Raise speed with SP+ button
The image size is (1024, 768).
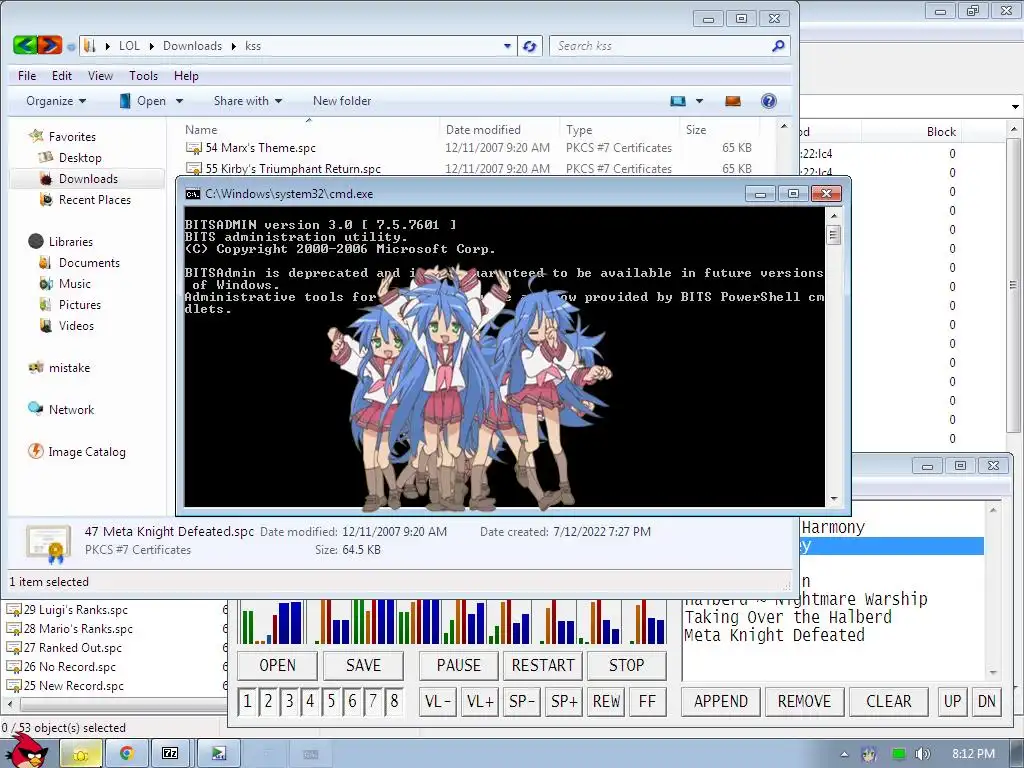(x=564, y=701)
